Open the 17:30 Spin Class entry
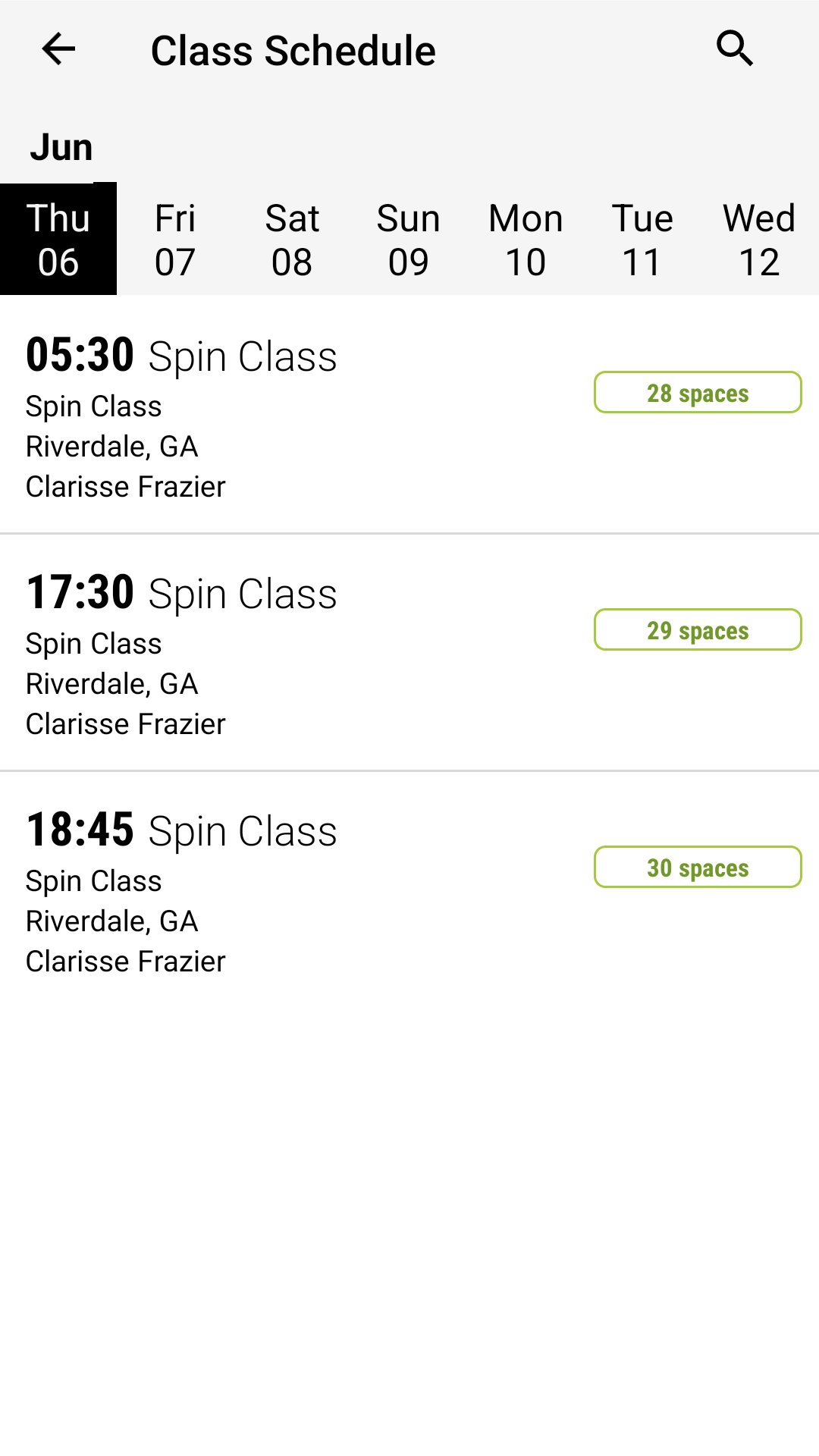 (182, 594)
